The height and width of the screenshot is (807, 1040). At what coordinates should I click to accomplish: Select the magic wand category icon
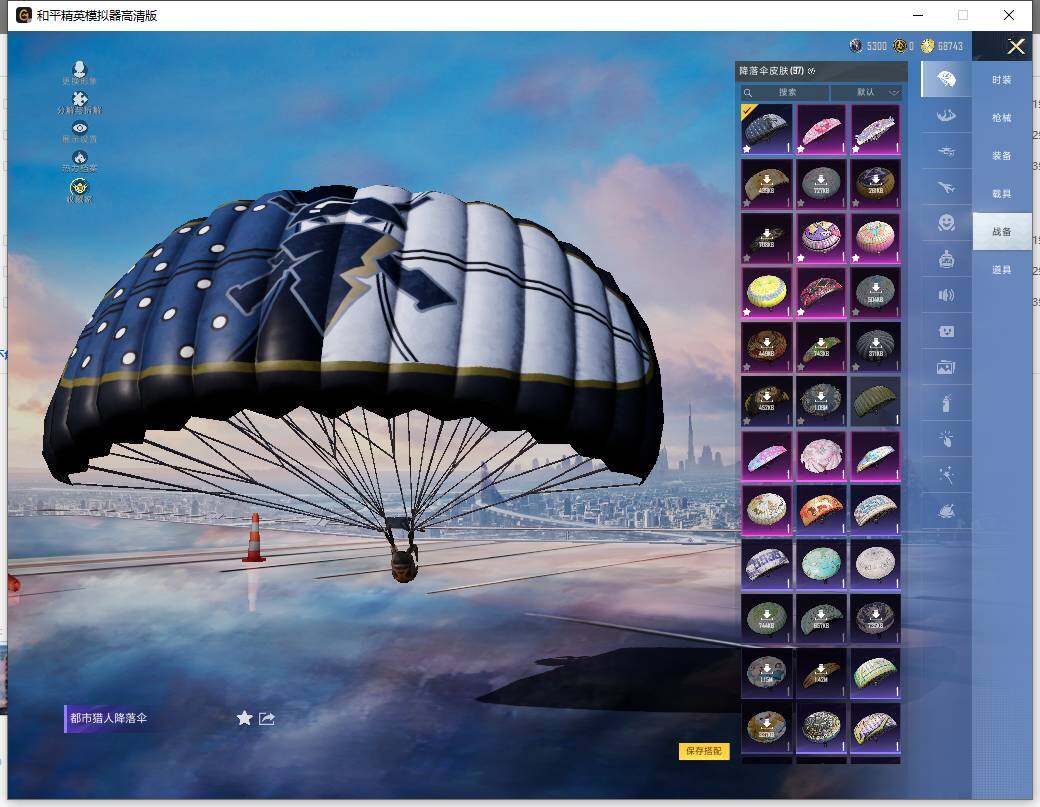(946, 475)
